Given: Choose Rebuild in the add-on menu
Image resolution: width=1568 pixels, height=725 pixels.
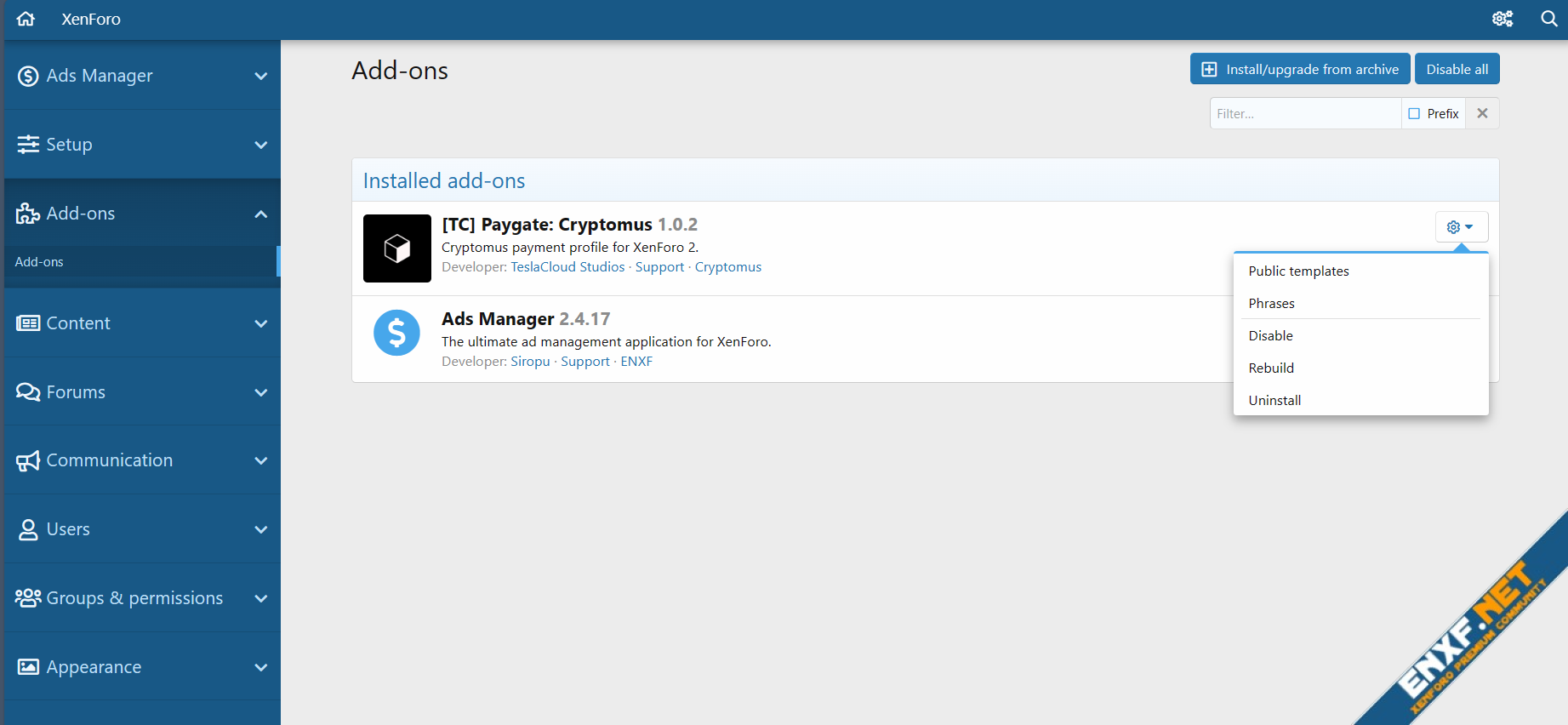Looking at the screenshot, I should [1271, 368].
